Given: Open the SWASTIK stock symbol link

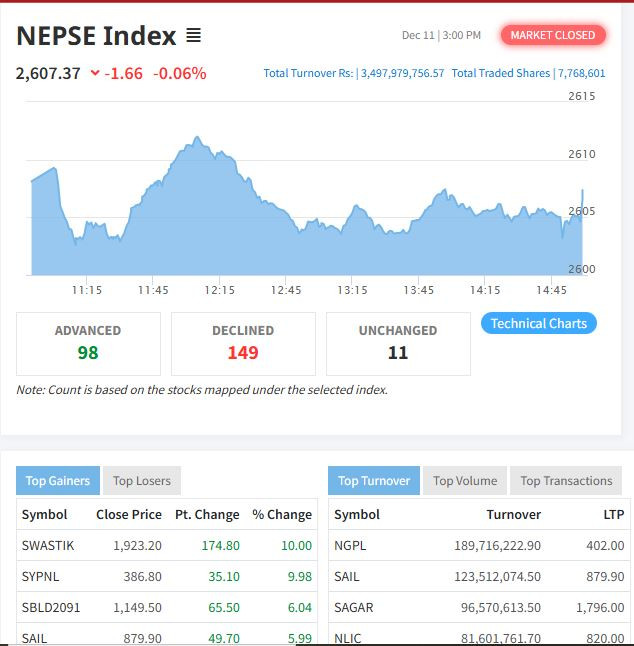Looking at the screenshot, I should pyautogui.click(x=47, y=545).
